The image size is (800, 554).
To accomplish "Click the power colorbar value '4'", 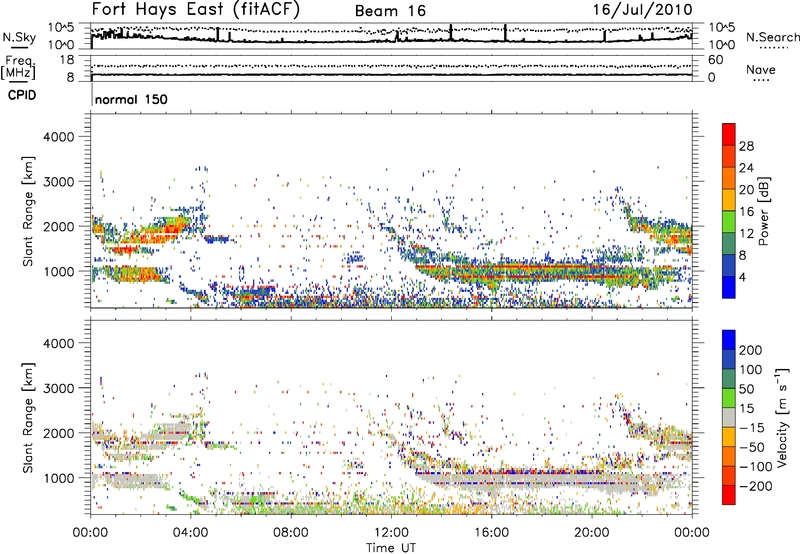I will pos(742,278).
